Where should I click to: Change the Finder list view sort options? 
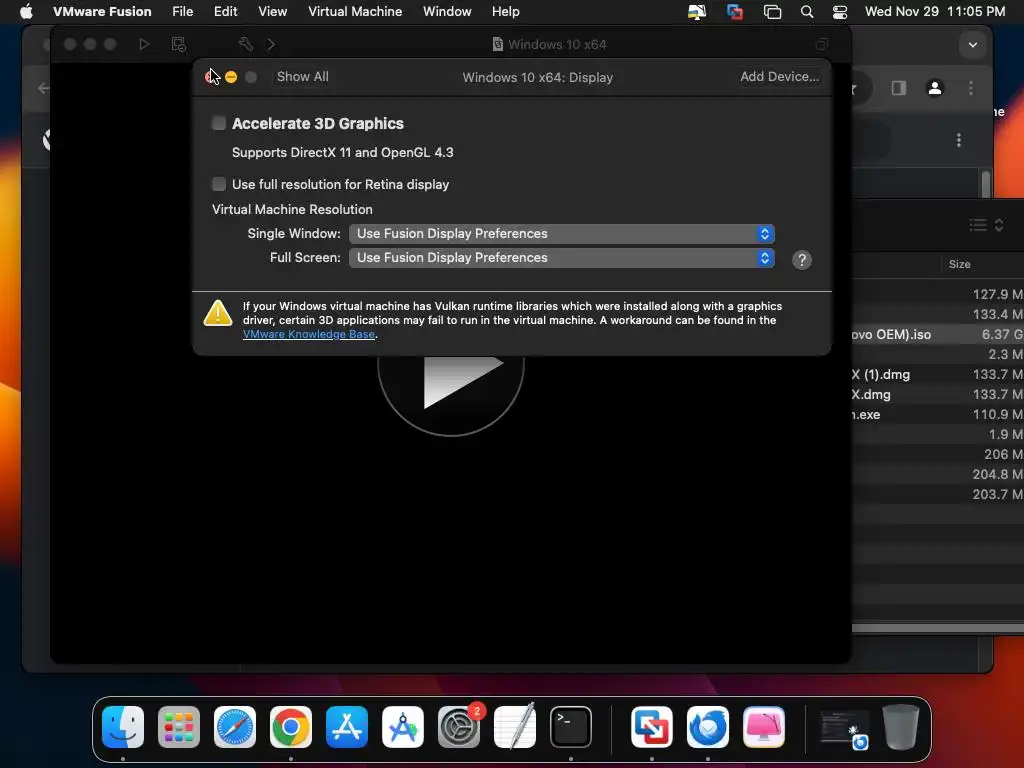(x=986, y=225)
